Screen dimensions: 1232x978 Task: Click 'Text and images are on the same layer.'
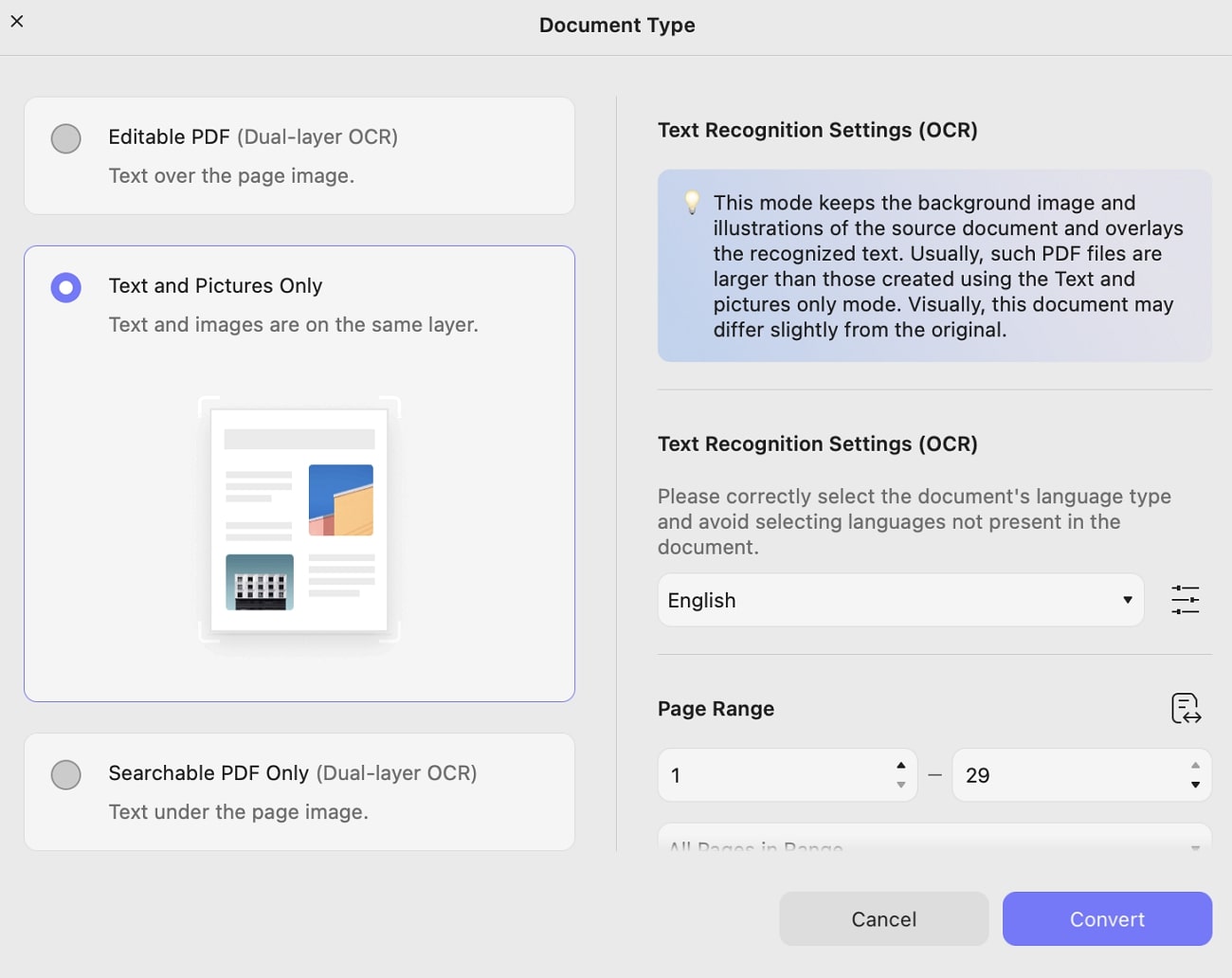(293, 325)
